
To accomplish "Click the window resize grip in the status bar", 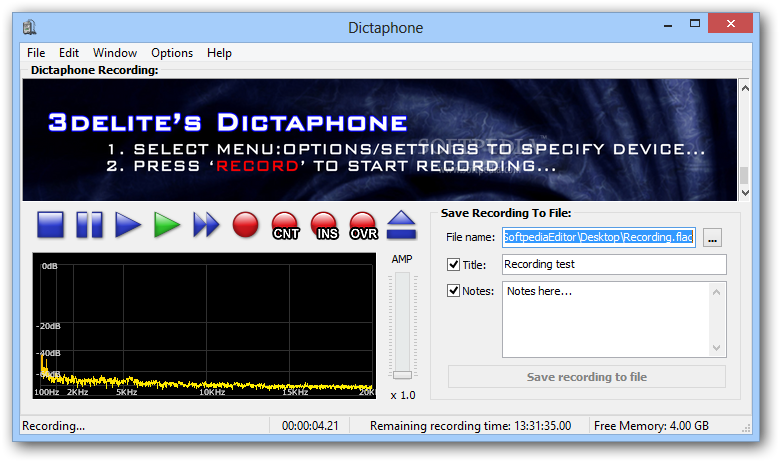I will point(746,428).
